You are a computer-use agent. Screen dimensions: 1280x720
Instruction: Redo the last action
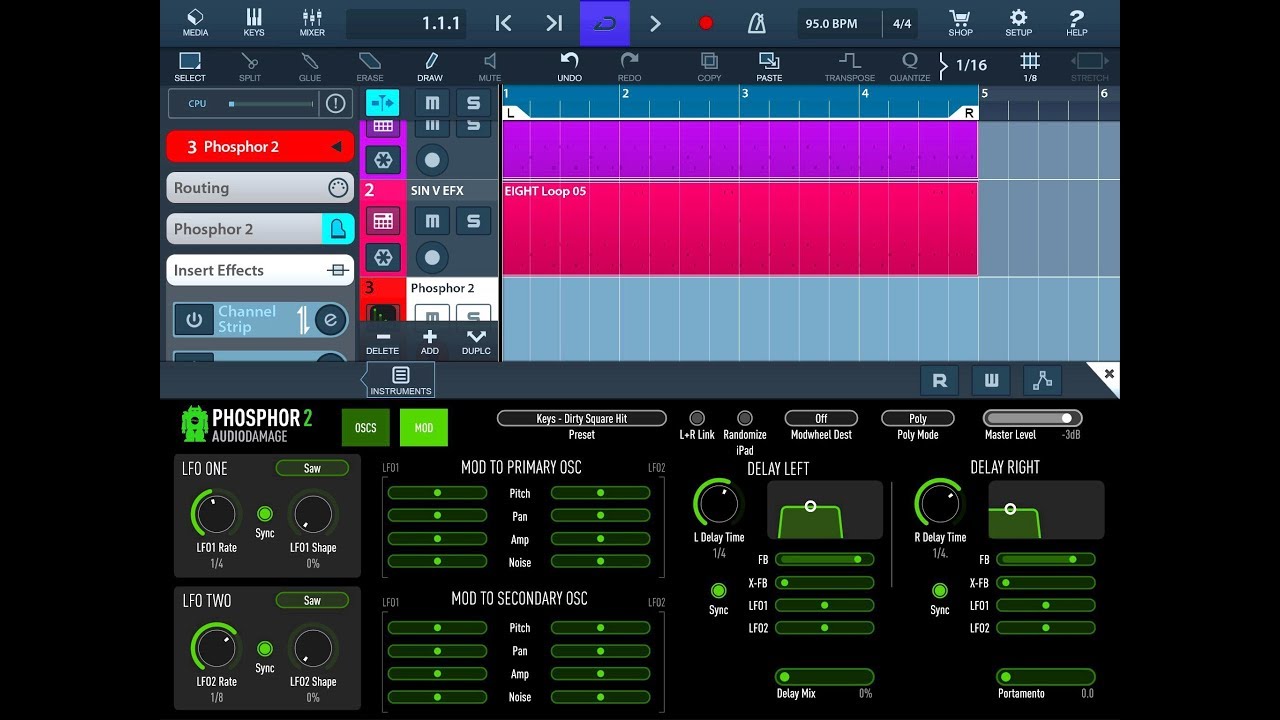coord(629,67)
